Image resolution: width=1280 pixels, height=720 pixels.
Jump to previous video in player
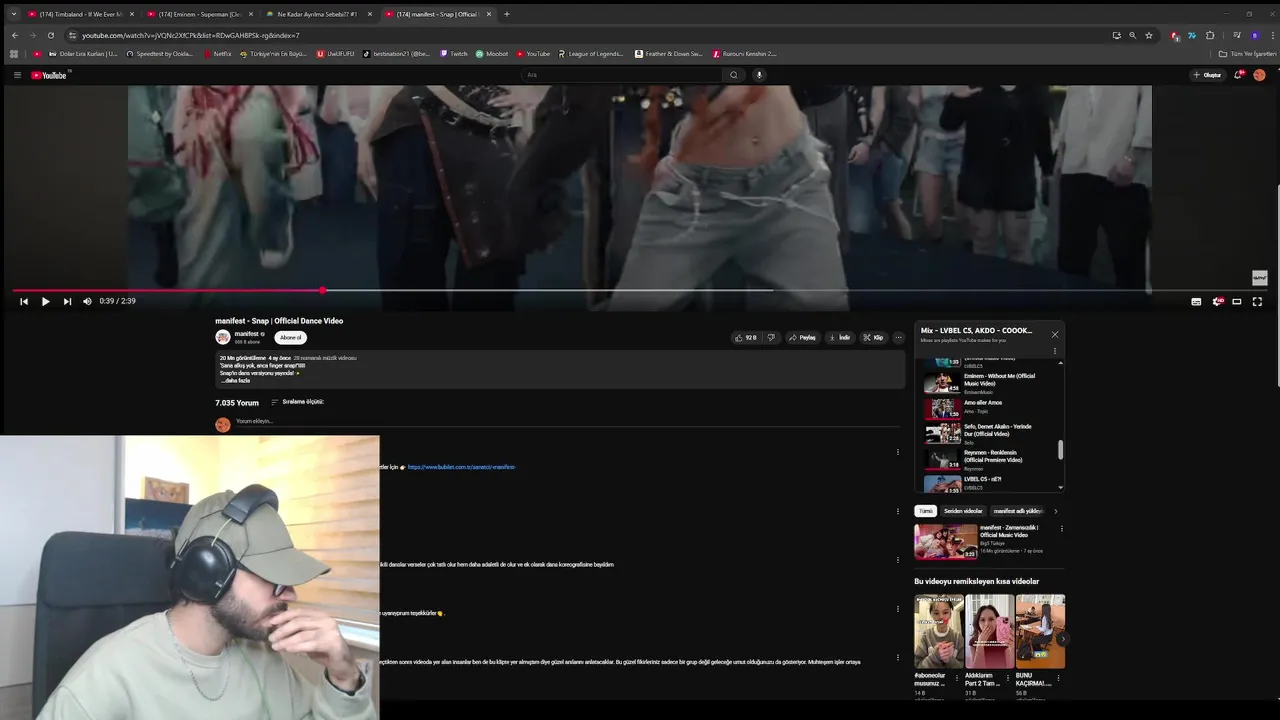tap(24, 301)
